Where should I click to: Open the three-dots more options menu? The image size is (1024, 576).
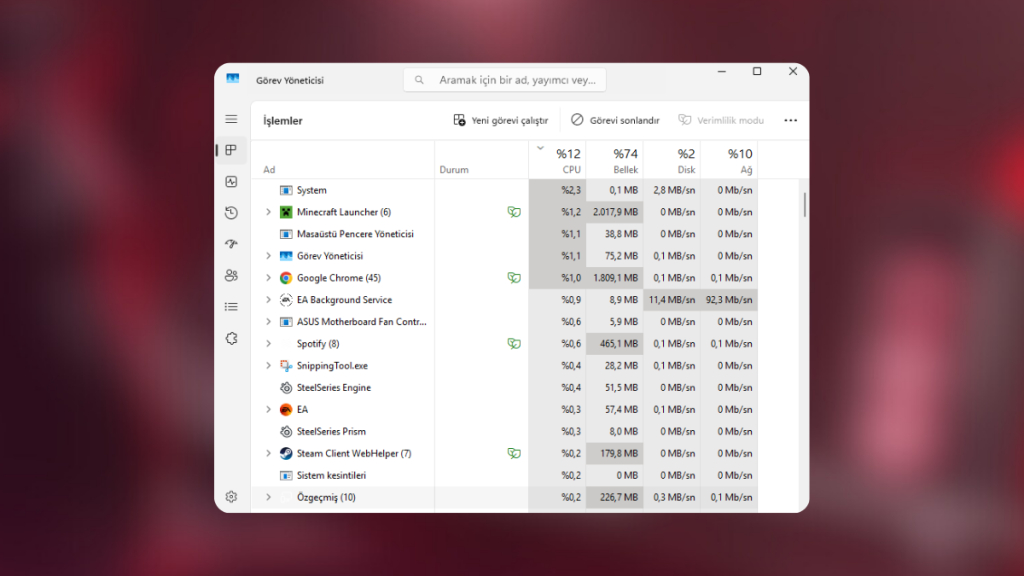coord(791,120)
